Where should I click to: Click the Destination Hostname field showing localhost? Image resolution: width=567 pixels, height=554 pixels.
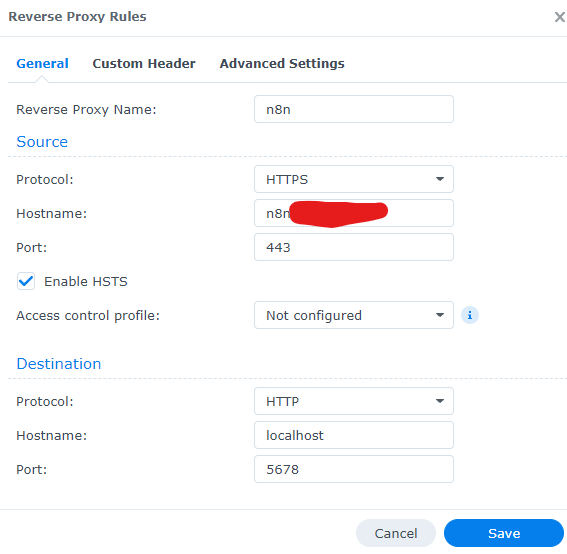click(354, 435)
